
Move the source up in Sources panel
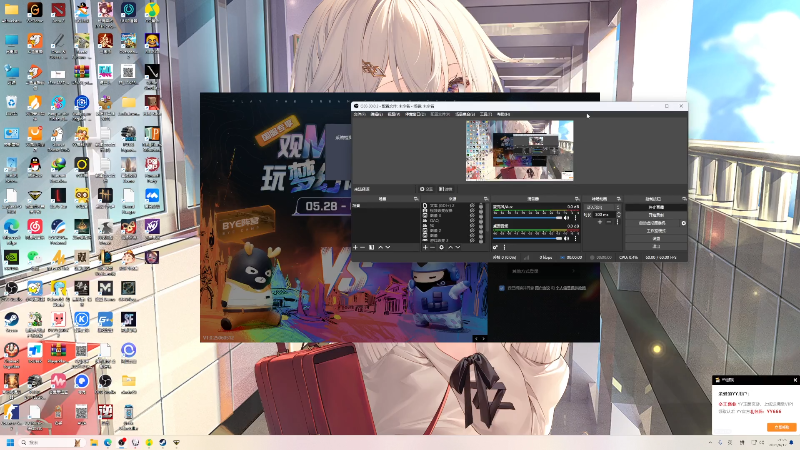click(x=450, y=247)
